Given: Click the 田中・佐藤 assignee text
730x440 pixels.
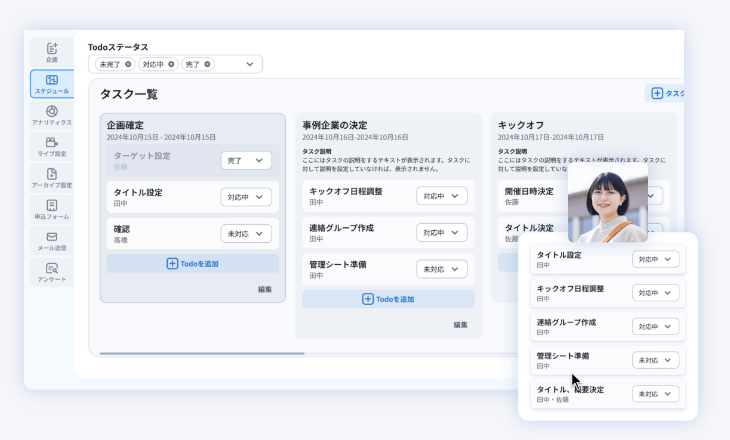Looking at the screenshot, I should pyautogui.click(x=553, y=399).
